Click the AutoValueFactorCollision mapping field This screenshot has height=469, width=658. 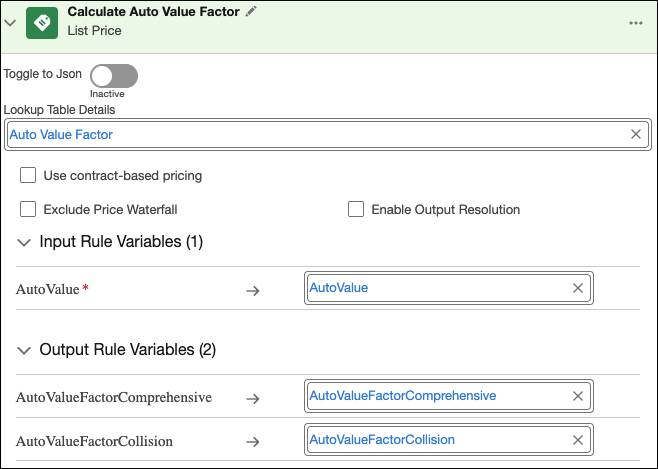[449, 440]
